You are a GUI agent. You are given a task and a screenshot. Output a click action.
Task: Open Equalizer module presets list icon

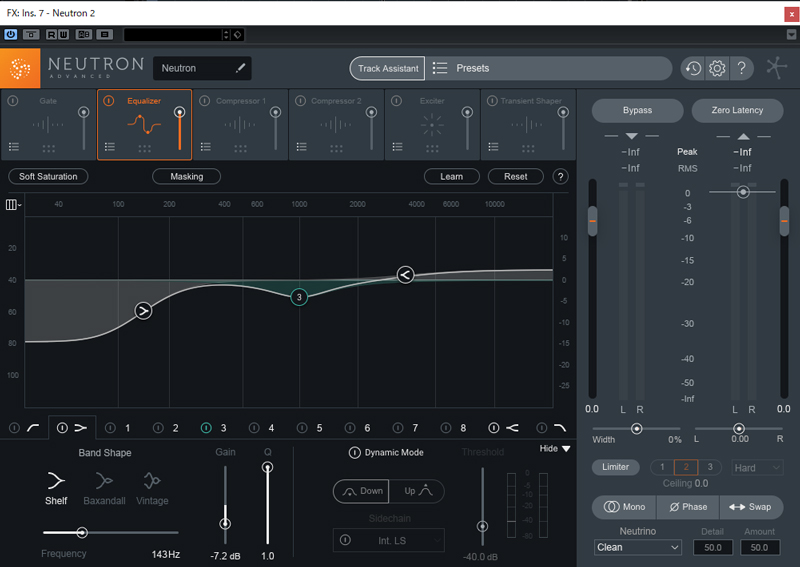point(110,147)
